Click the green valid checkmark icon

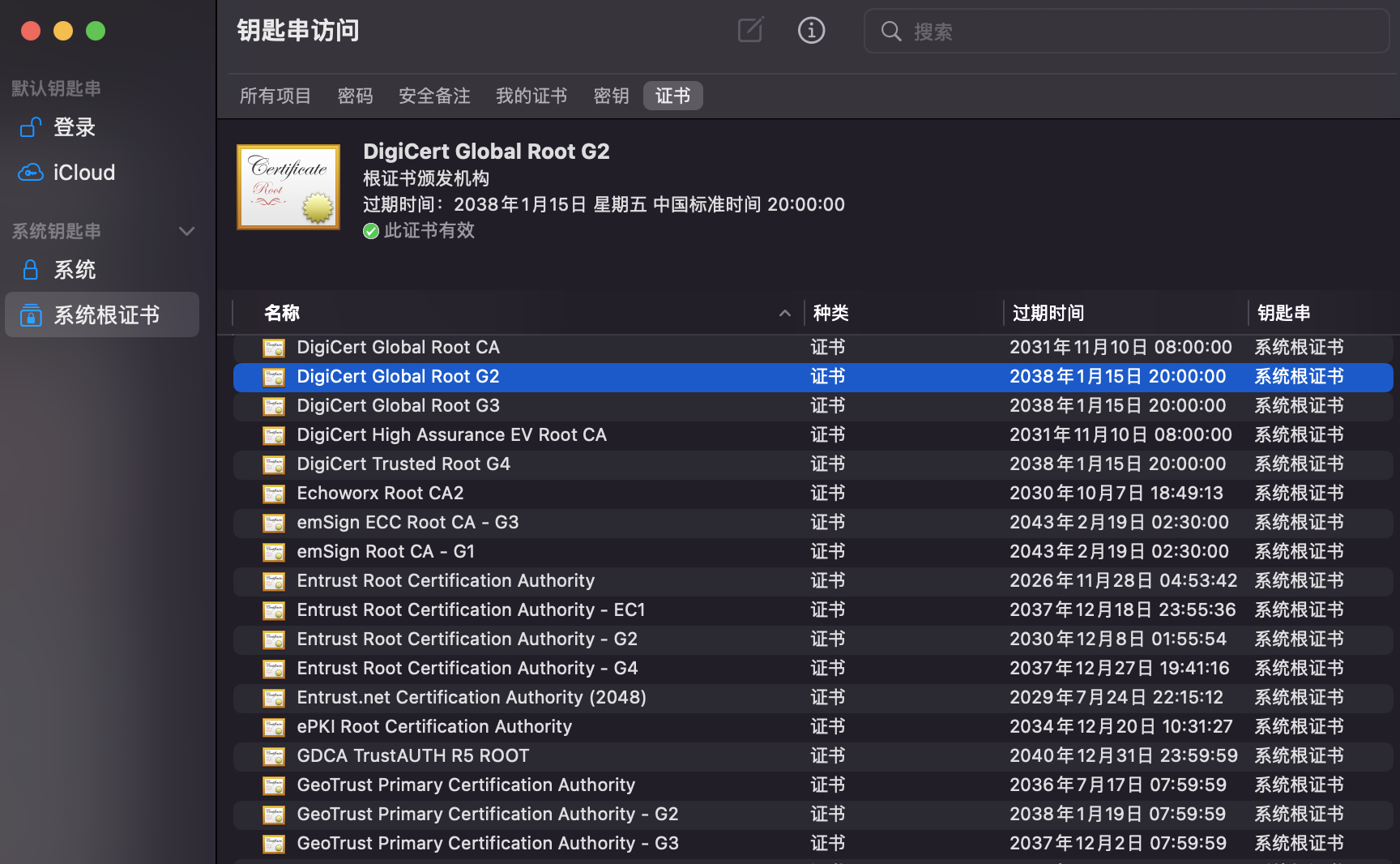tap(371, 231)
